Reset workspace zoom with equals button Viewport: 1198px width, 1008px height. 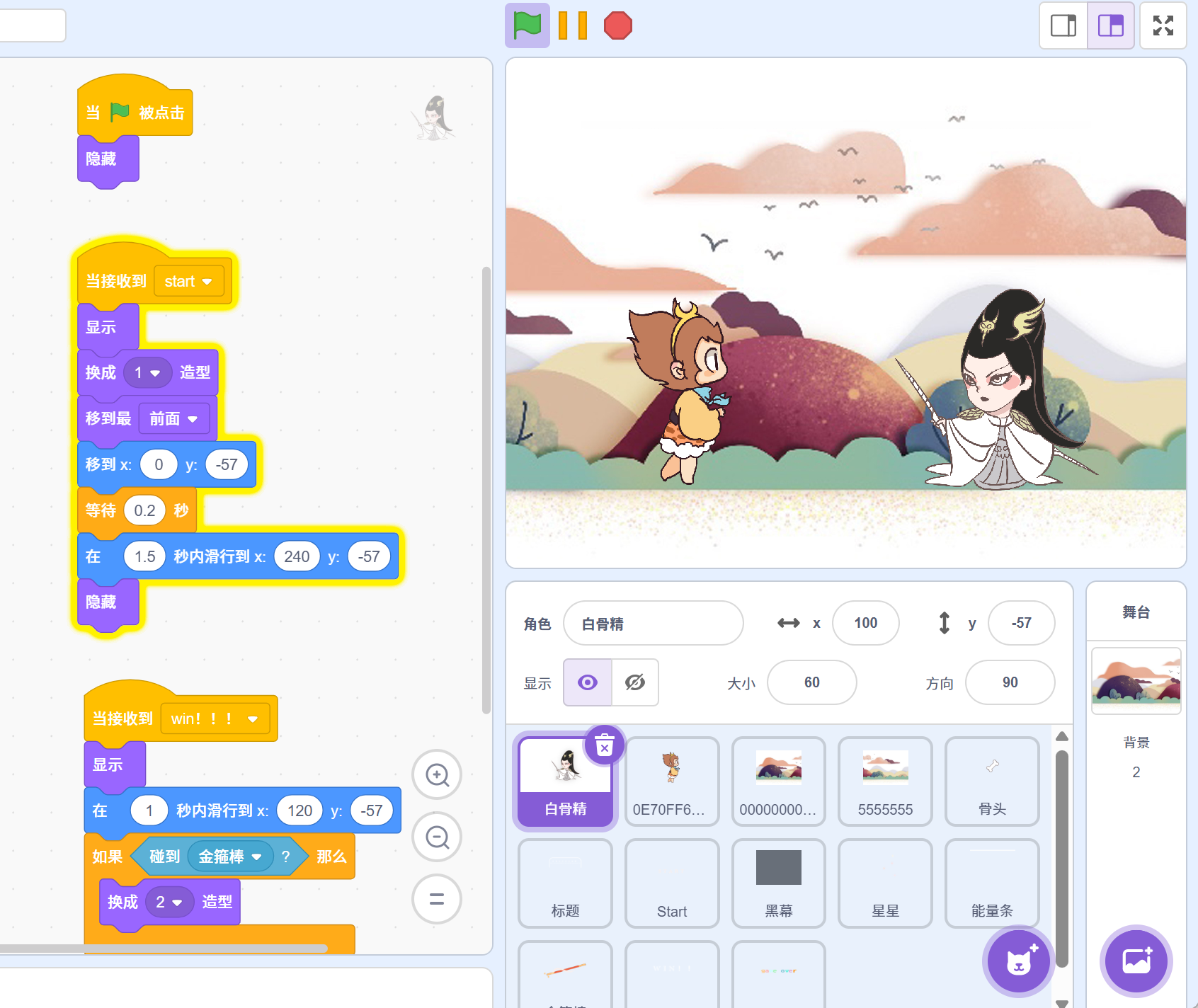pos(437,899)
